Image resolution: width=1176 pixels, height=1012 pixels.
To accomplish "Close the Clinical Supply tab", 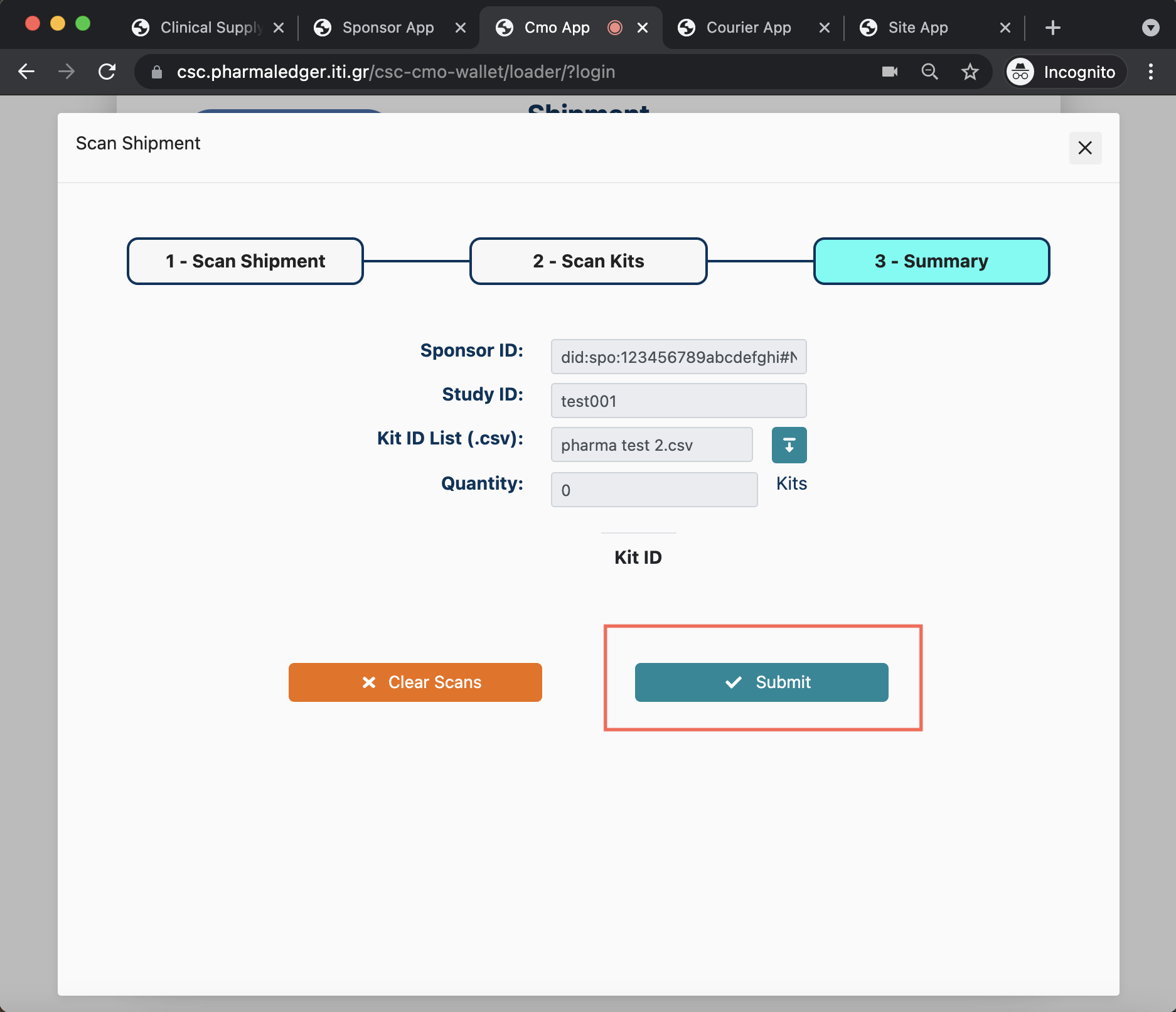I will pyautogui.click(x=279, y=28).
